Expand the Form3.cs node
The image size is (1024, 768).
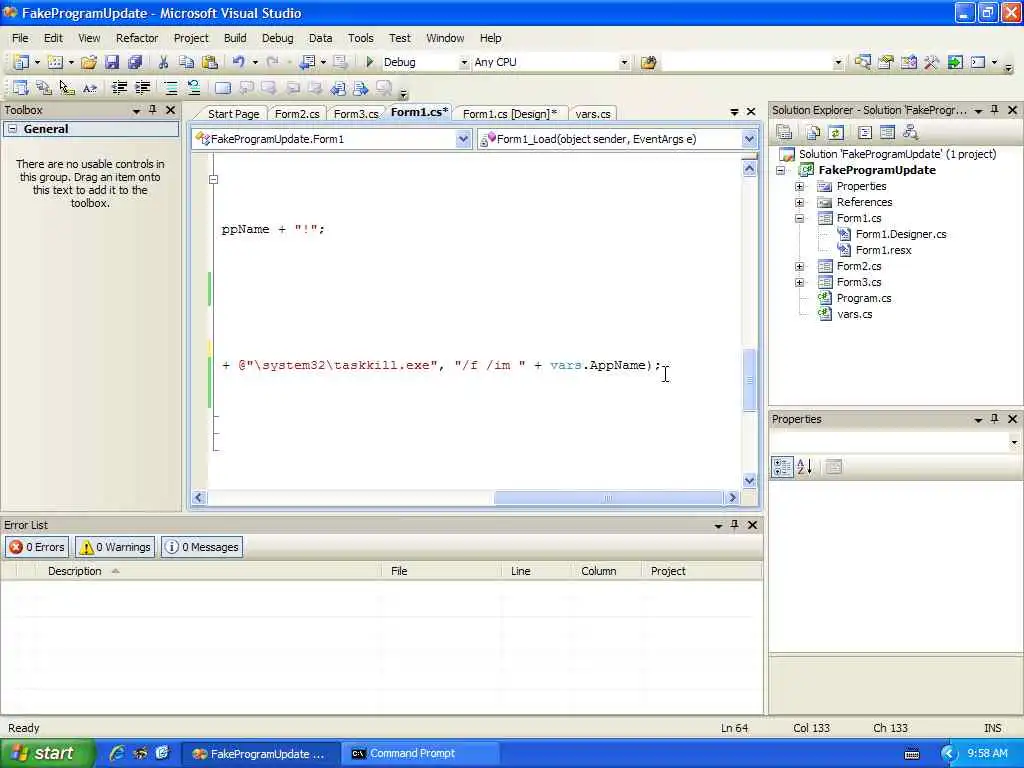(799, 282)
